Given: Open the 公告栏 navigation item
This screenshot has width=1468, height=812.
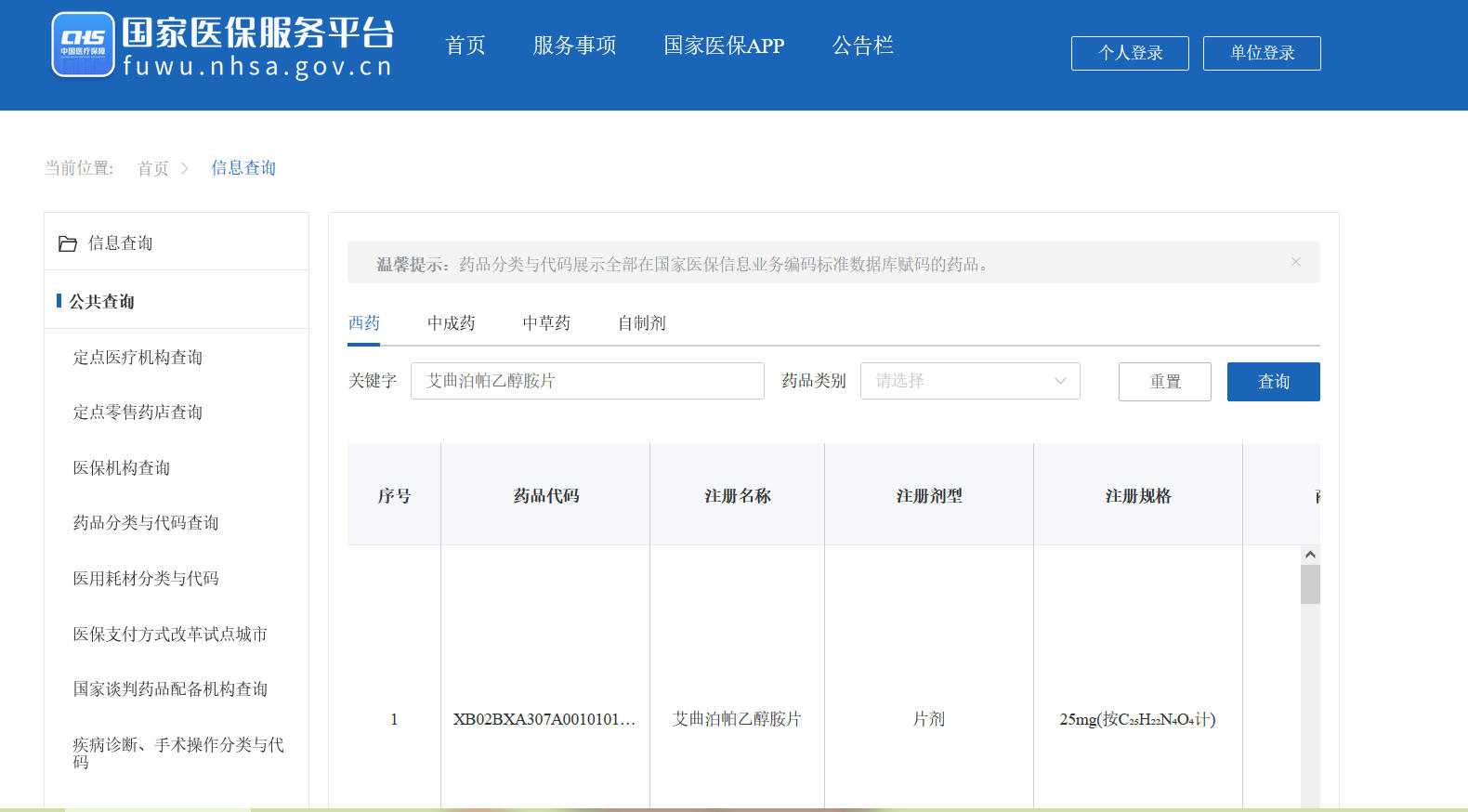Looking at the screenshot, I should pyautogui.click(x=862, y=46).
